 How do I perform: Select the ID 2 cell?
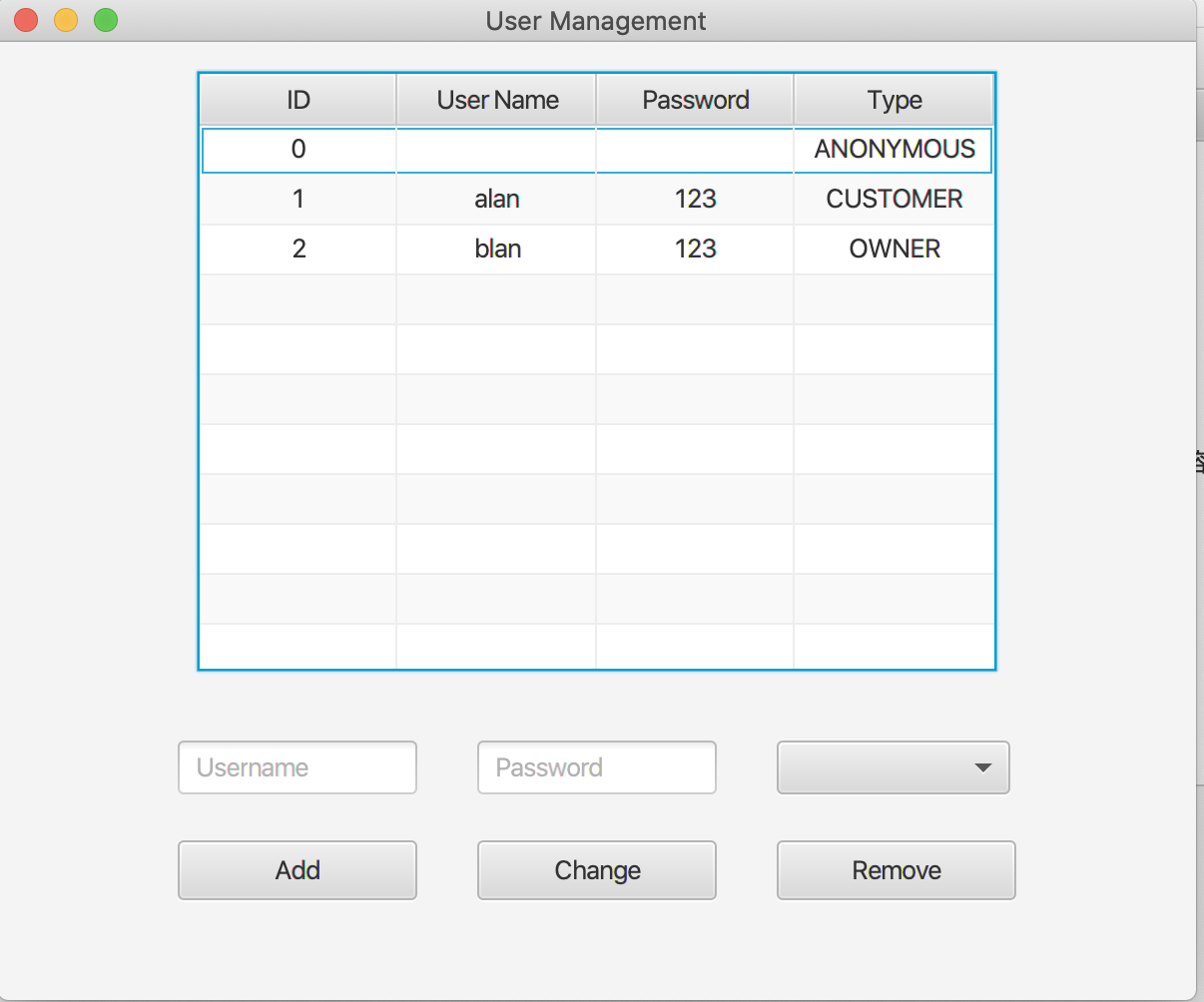click(298, 249)
